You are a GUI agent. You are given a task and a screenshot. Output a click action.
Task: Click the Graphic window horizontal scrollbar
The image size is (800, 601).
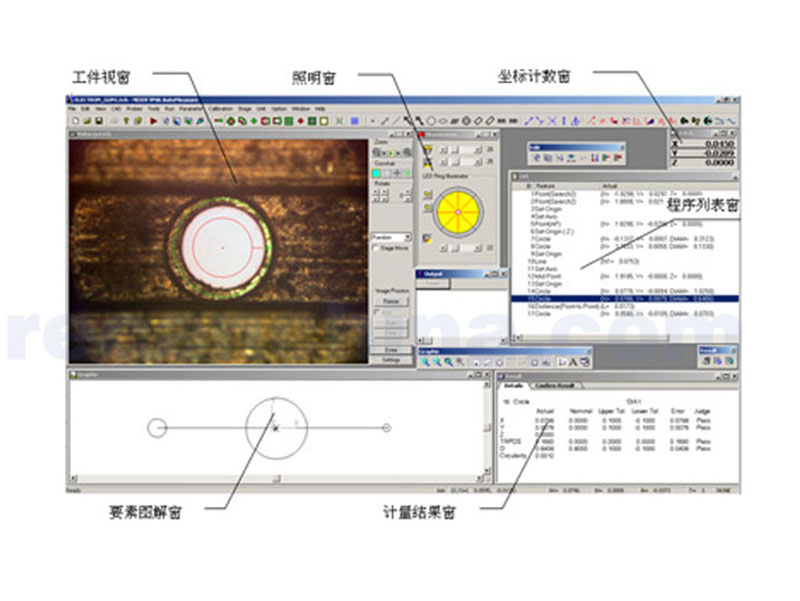[x=277, y=479]
